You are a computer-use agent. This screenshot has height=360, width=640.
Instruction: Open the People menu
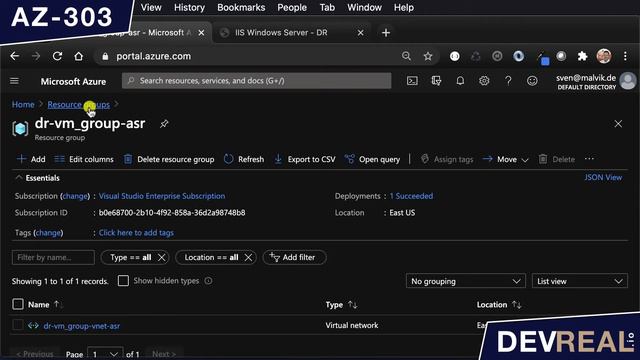point(292,7)
